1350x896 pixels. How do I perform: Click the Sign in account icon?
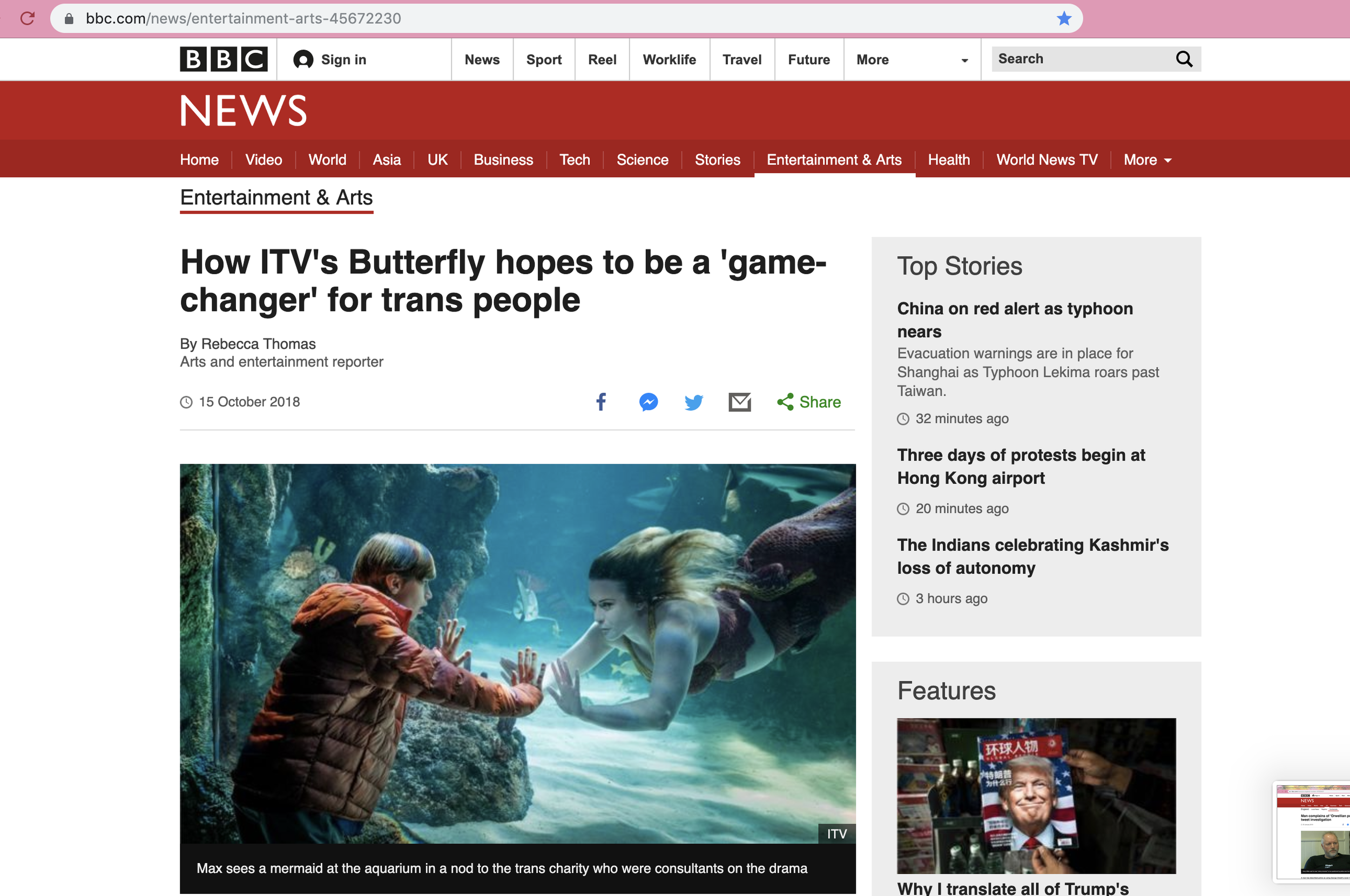[303, 59]
